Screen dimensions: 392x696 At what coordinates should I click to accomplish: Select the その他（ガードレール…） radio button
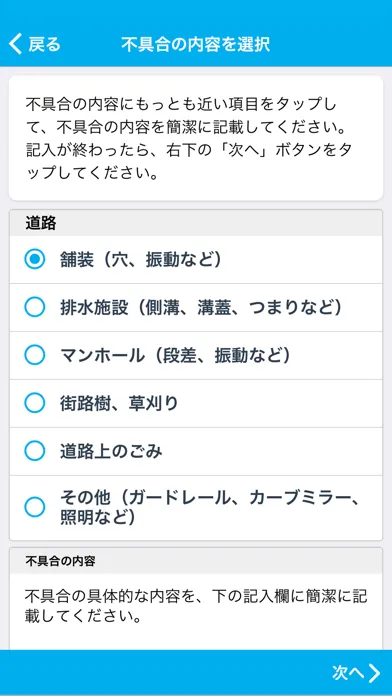[35, 507]
